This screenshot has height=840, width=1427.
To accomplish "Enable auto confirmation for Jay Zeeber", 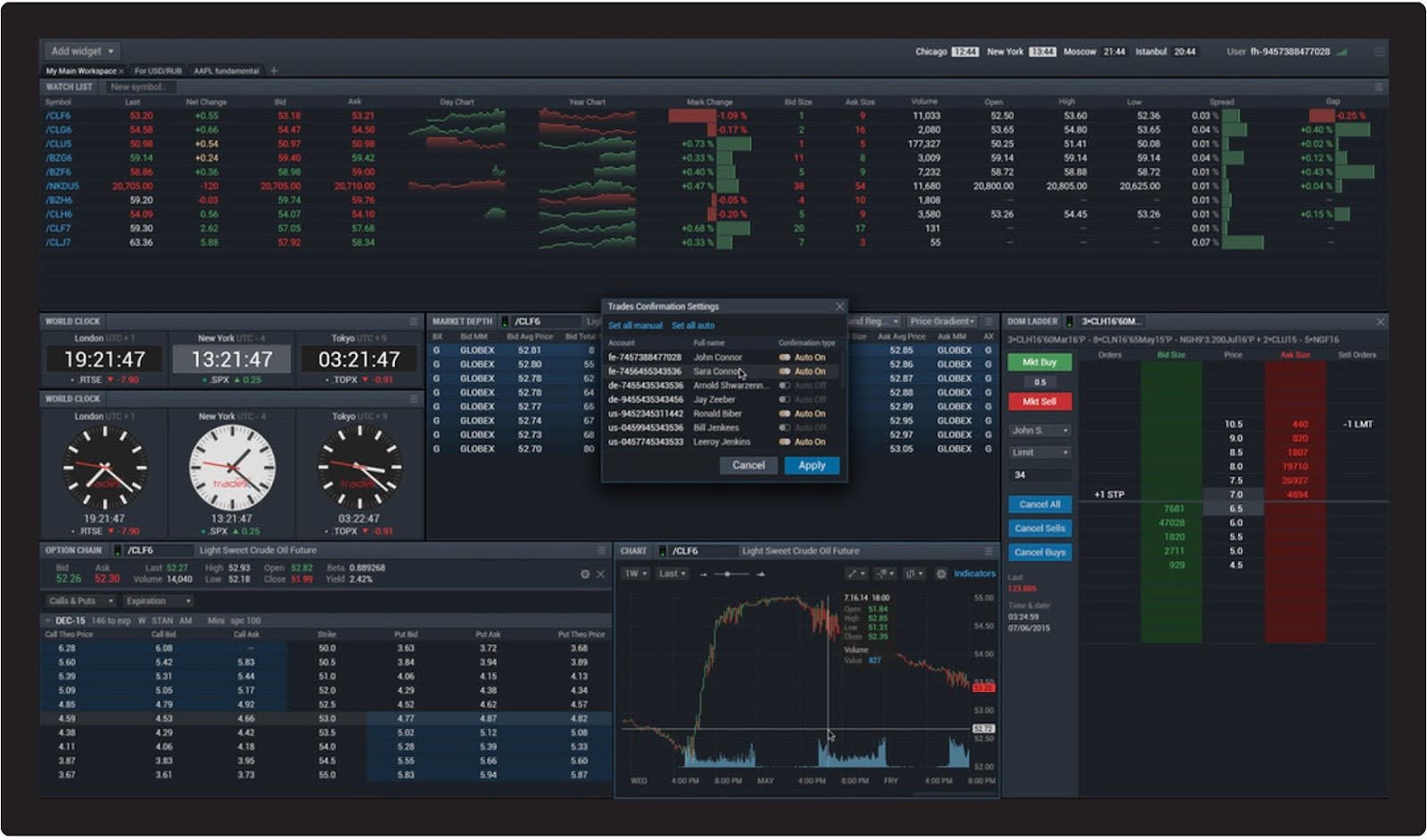I will [785, 399].
